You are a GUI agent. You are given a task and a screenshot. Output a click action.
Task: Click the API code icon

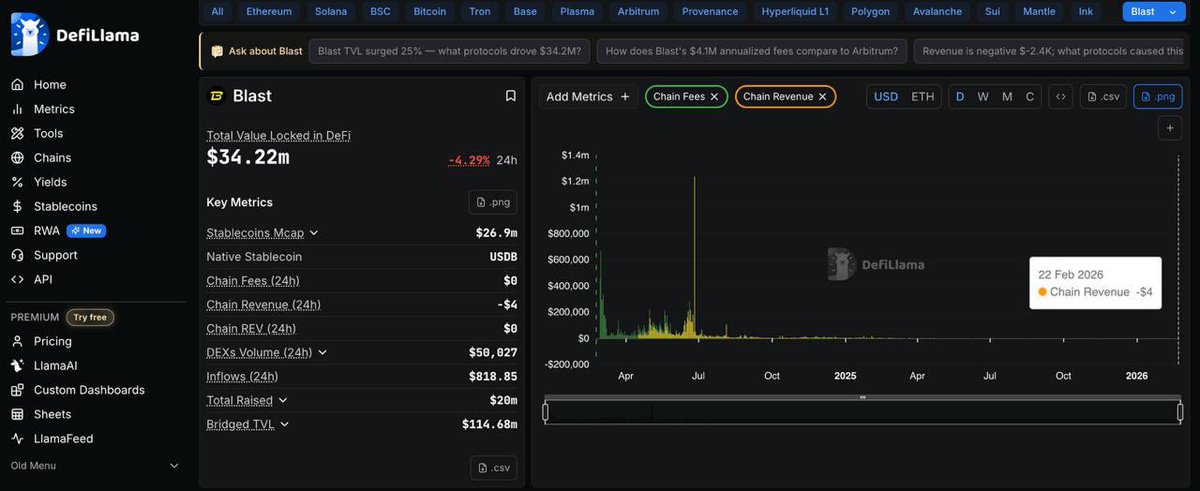tap(17, 279)
